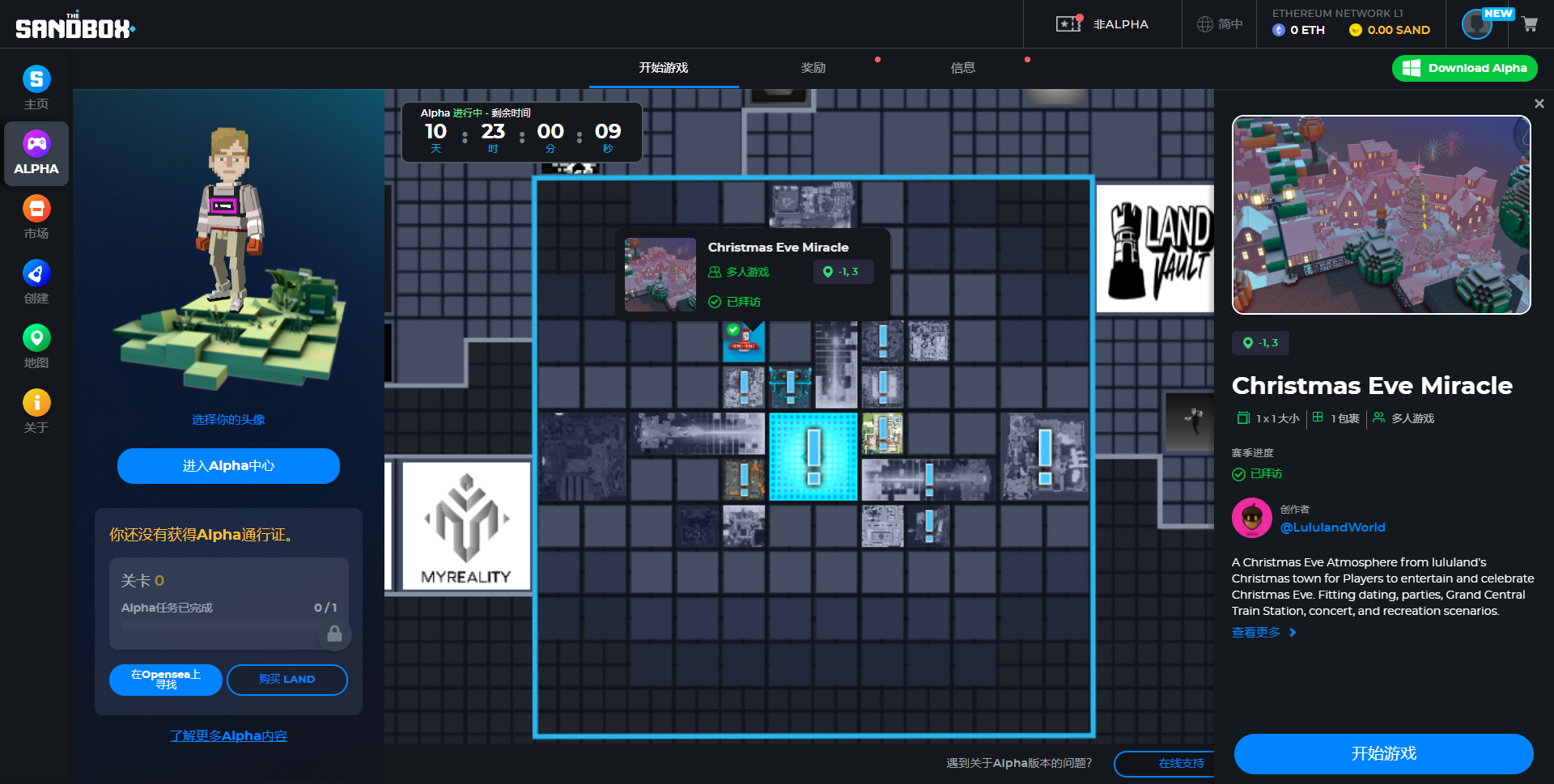This screenshot has height=784, width=1554.
Task: Click the tooltip thumbnail for Christmas Eve Miracle
Action: tap(660, 274)
